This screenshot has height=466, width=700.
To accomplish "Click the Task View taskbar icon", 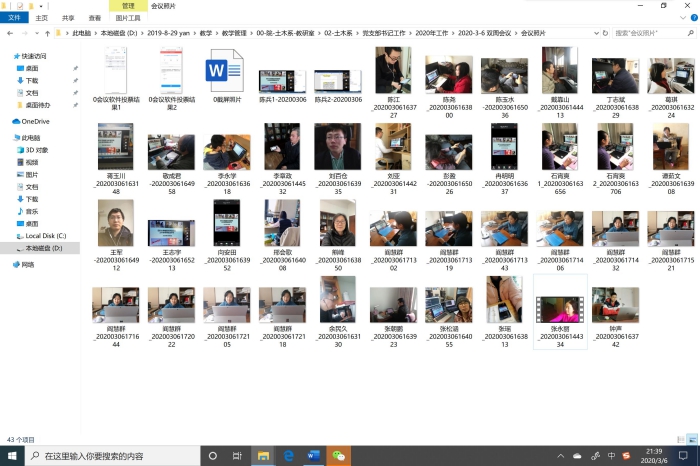I will pos(236,456).
